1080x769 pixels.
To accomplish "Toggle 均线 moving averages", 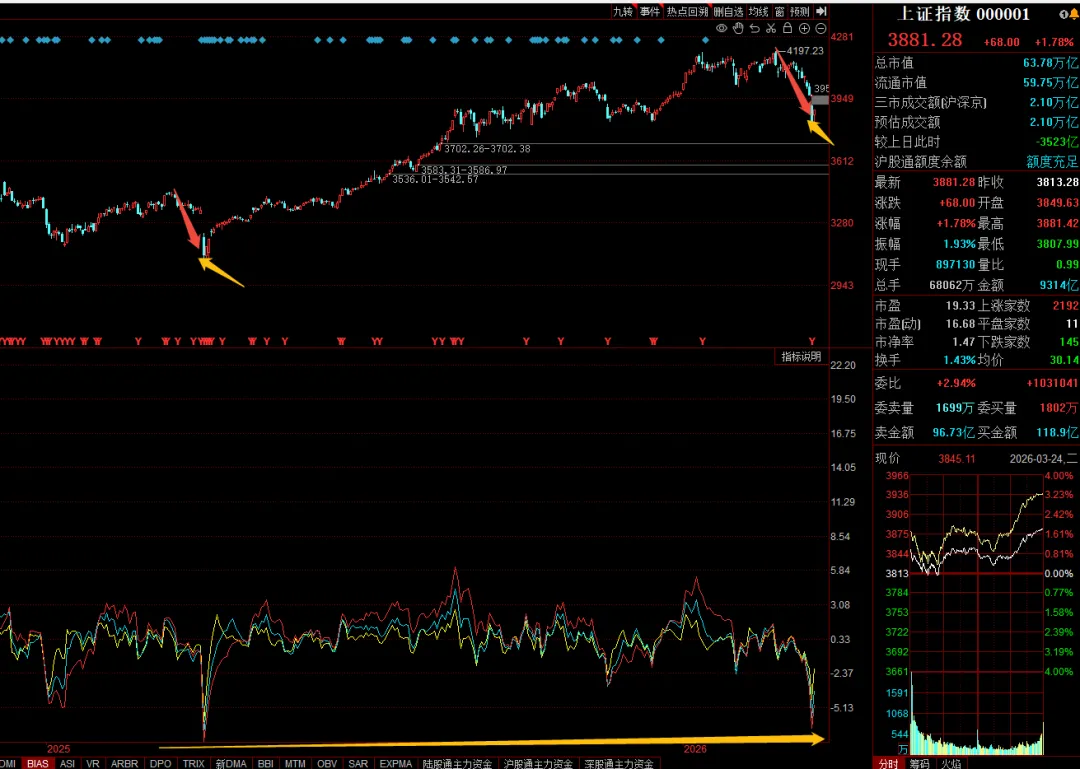I will (758, 11).
